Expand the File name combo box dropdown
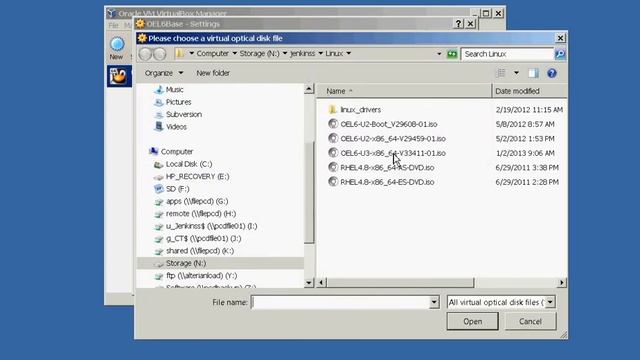 point(434,302)
